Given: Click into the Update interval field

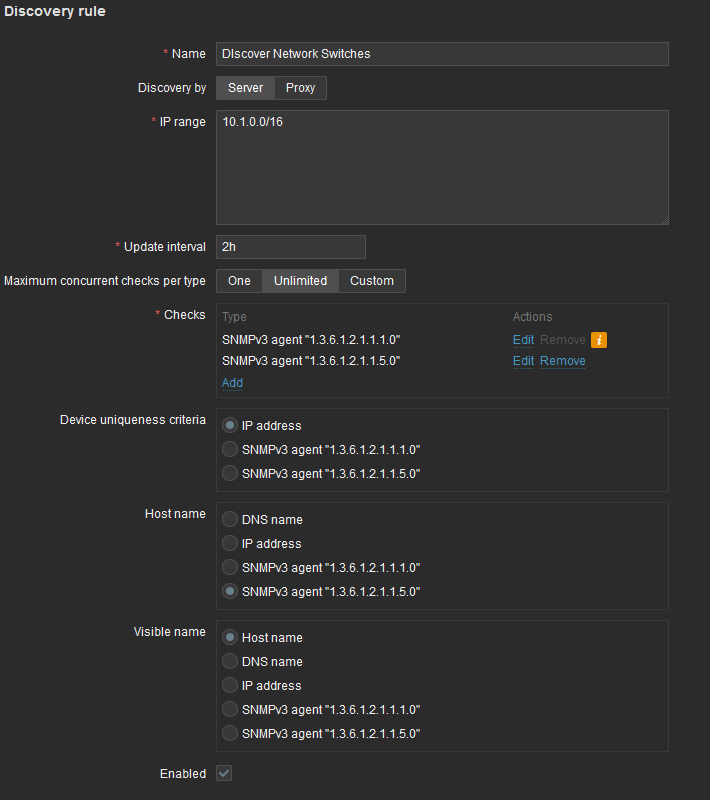Looking at the screenshot, I should [290, 247].
